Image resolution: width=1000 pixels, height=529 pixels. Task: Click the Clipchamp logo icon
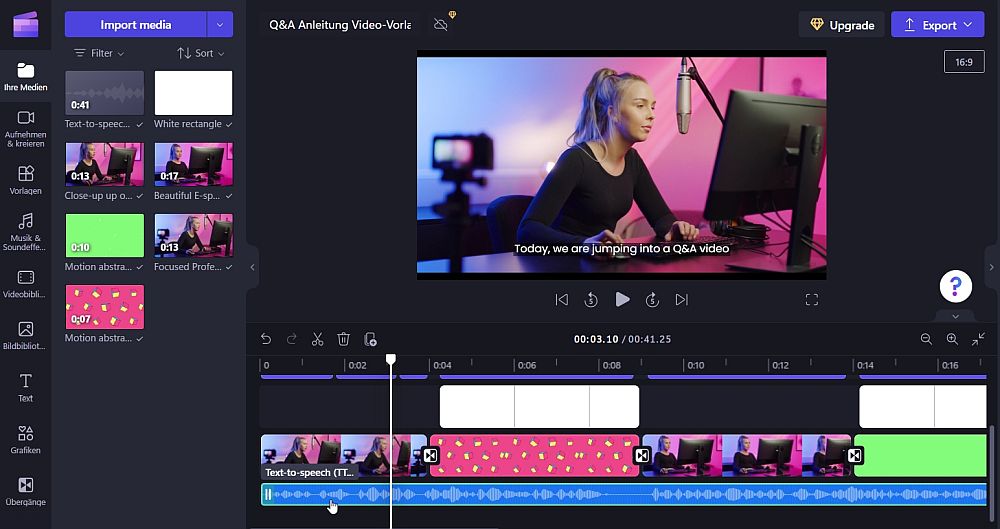(26, 24)
